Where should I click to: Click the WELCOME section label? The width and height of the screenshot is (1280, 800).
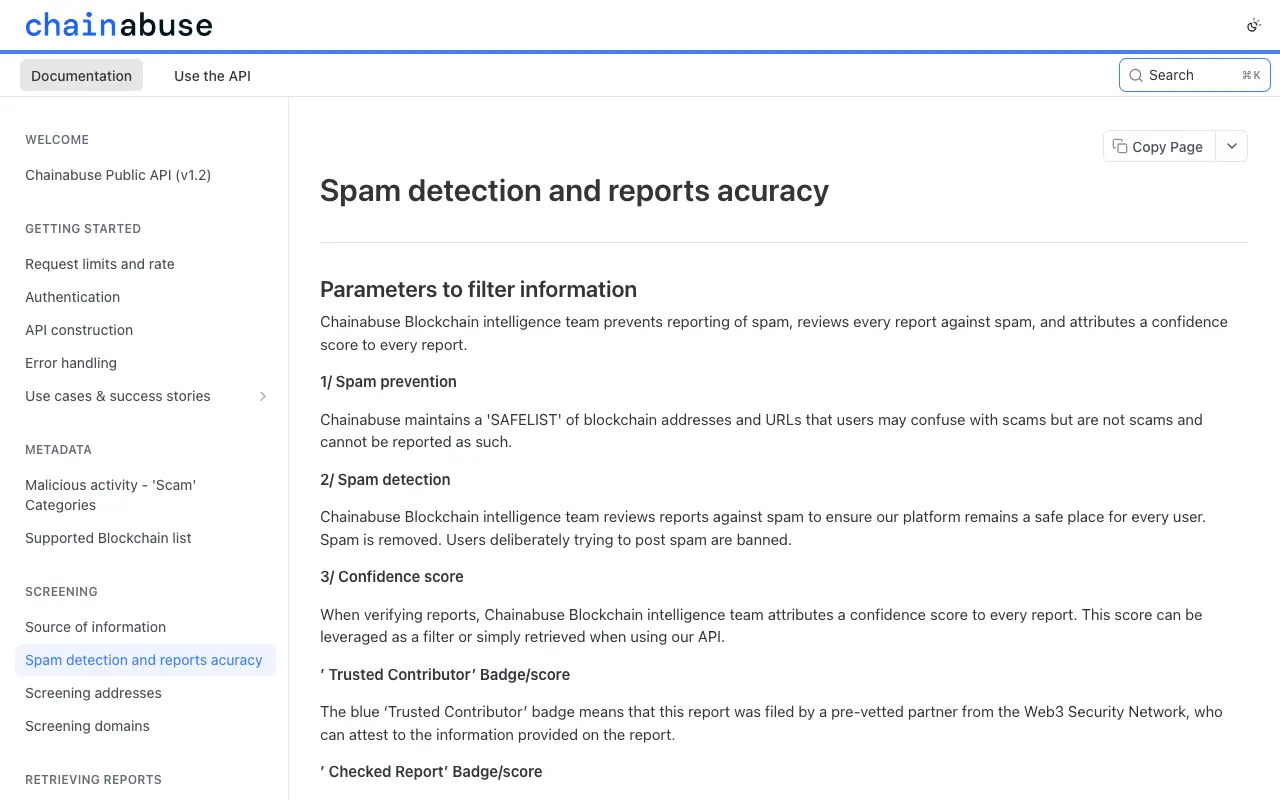[57, 140]
